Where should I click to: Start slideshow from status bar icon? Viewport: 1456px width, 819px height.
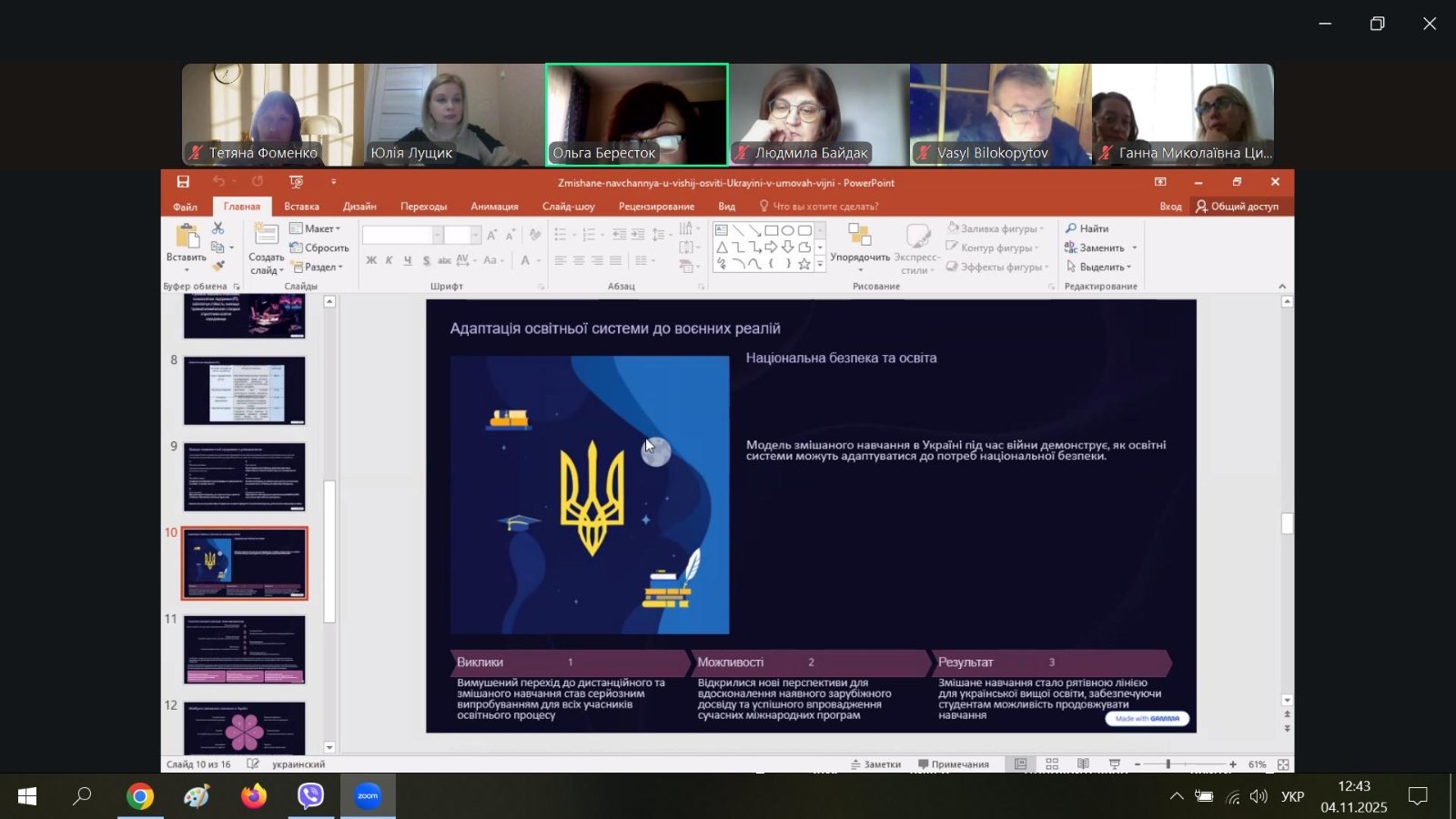[1115, 764]
